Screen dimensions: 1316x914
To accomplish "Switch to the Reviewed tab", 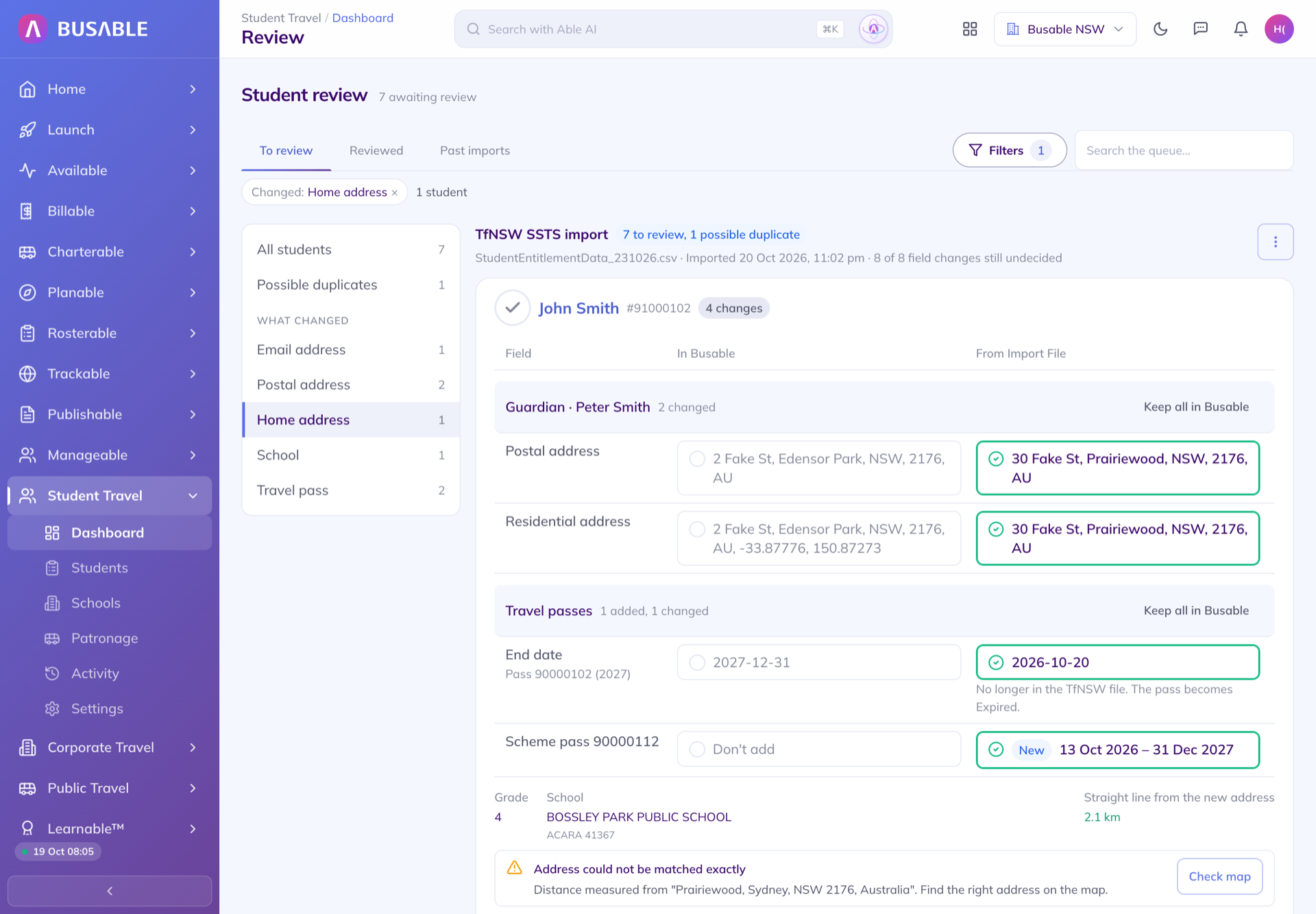I will tap(376, 151).
